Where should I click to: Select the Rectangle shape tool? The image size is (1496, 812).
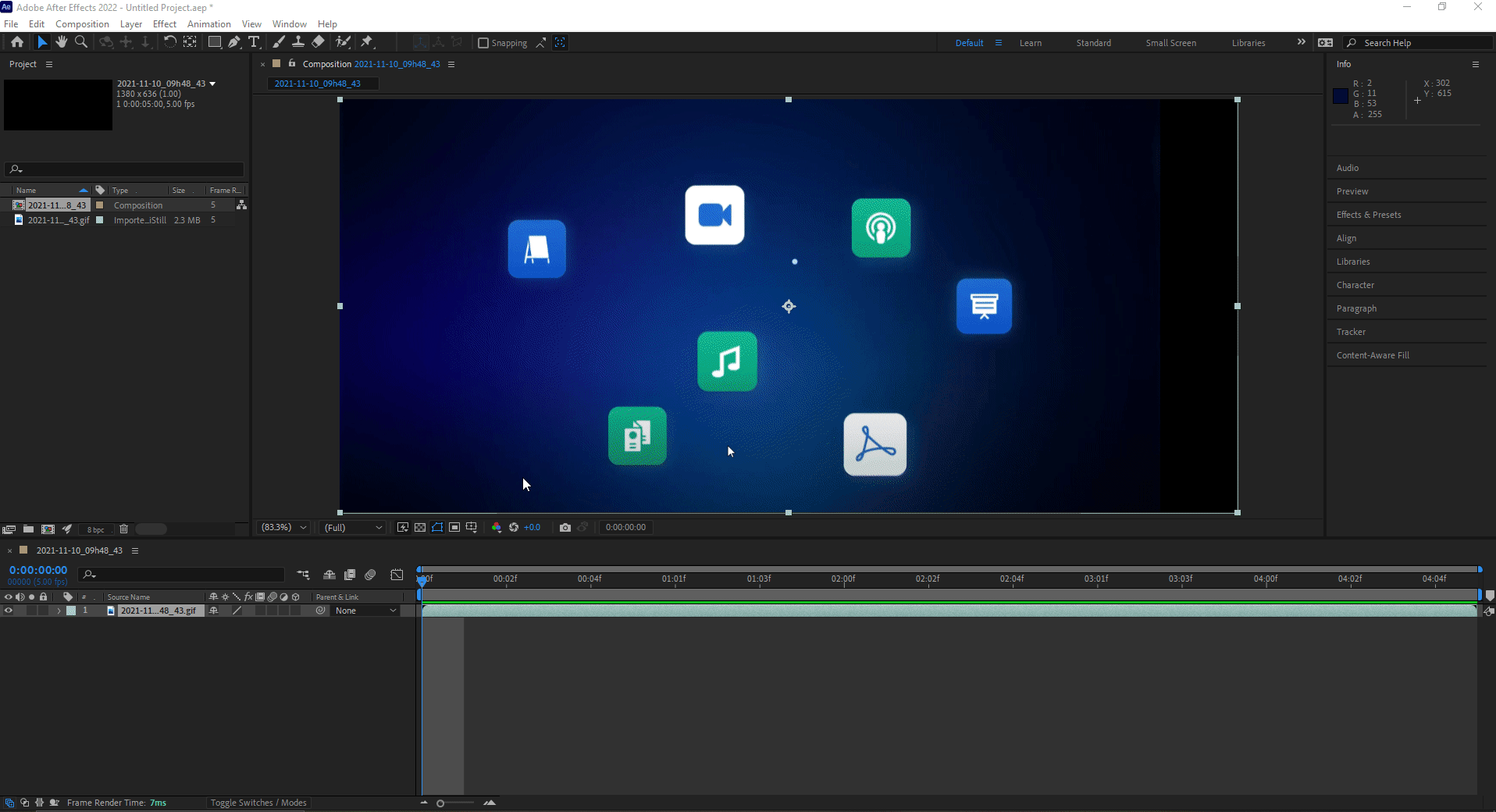coord(214,42)
